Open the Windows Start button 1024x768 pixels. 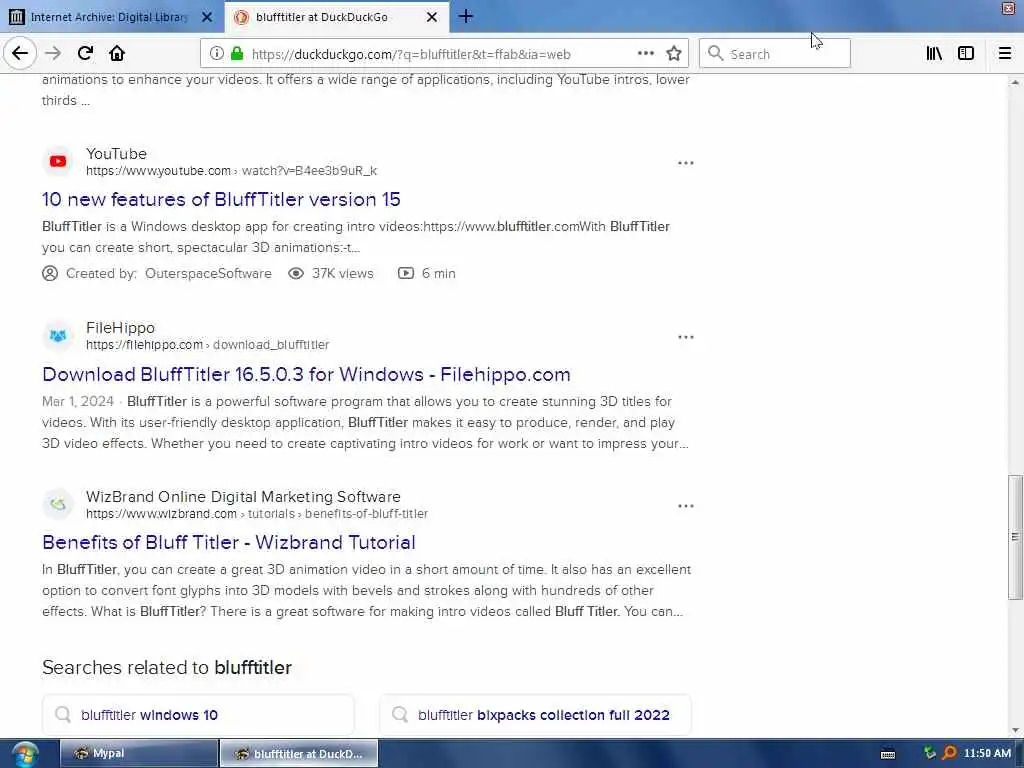click(x=25, y=754)
